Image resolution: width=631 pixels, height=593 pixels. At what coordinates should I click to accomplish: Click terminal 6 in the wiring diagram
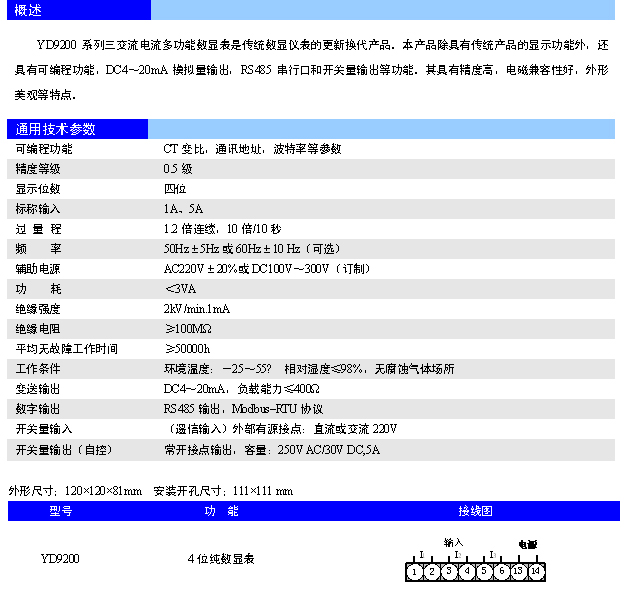501,571
